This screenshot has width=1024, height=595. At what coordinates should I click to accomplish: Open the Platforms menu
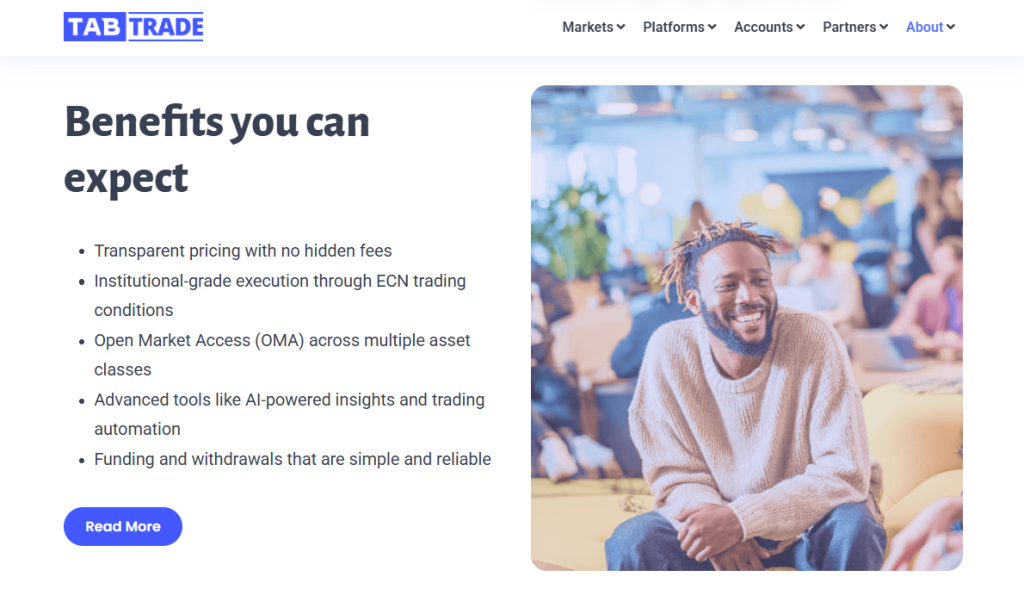[673, 27]
